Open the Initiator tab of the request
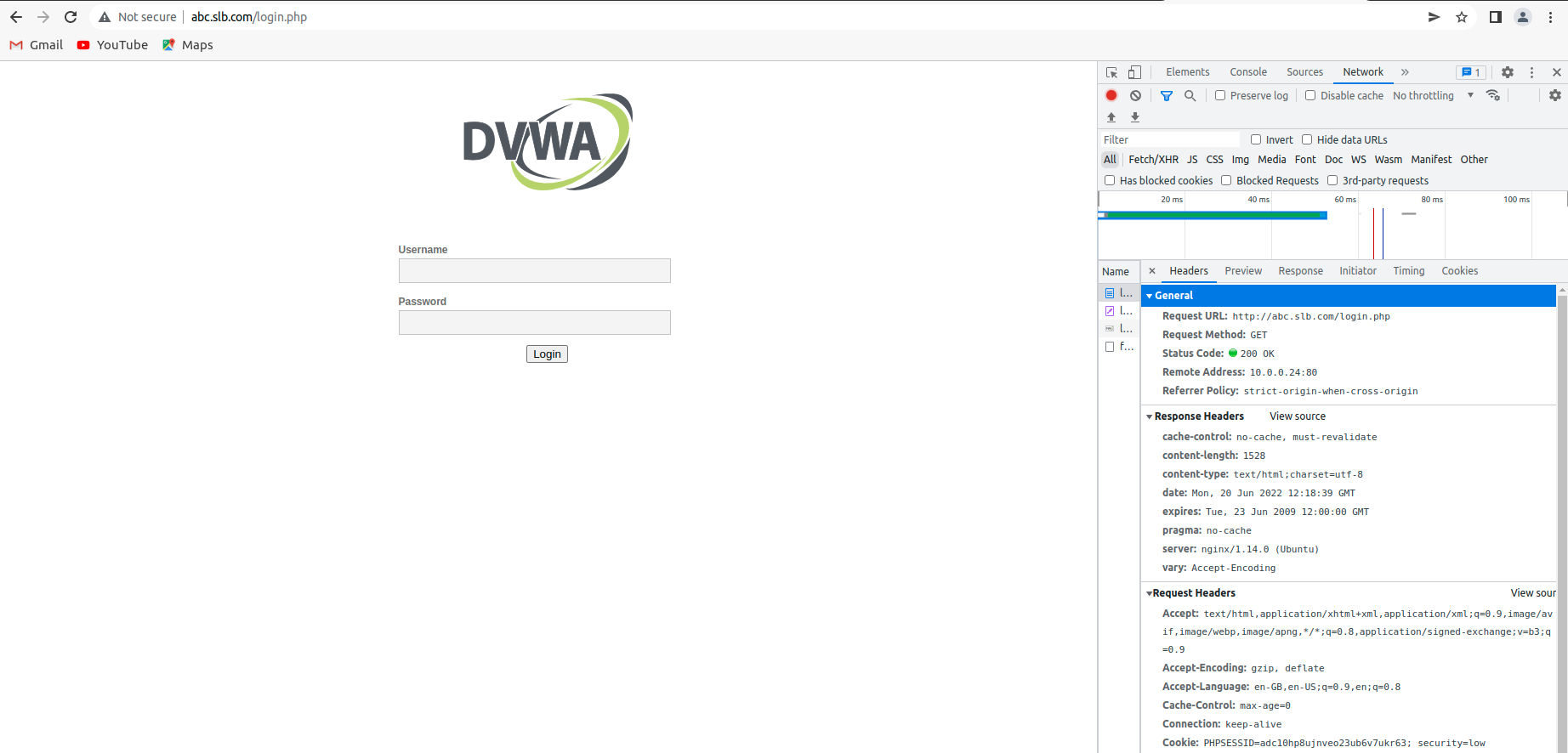Screen dimensions: 1568x753 point(1357,271)
